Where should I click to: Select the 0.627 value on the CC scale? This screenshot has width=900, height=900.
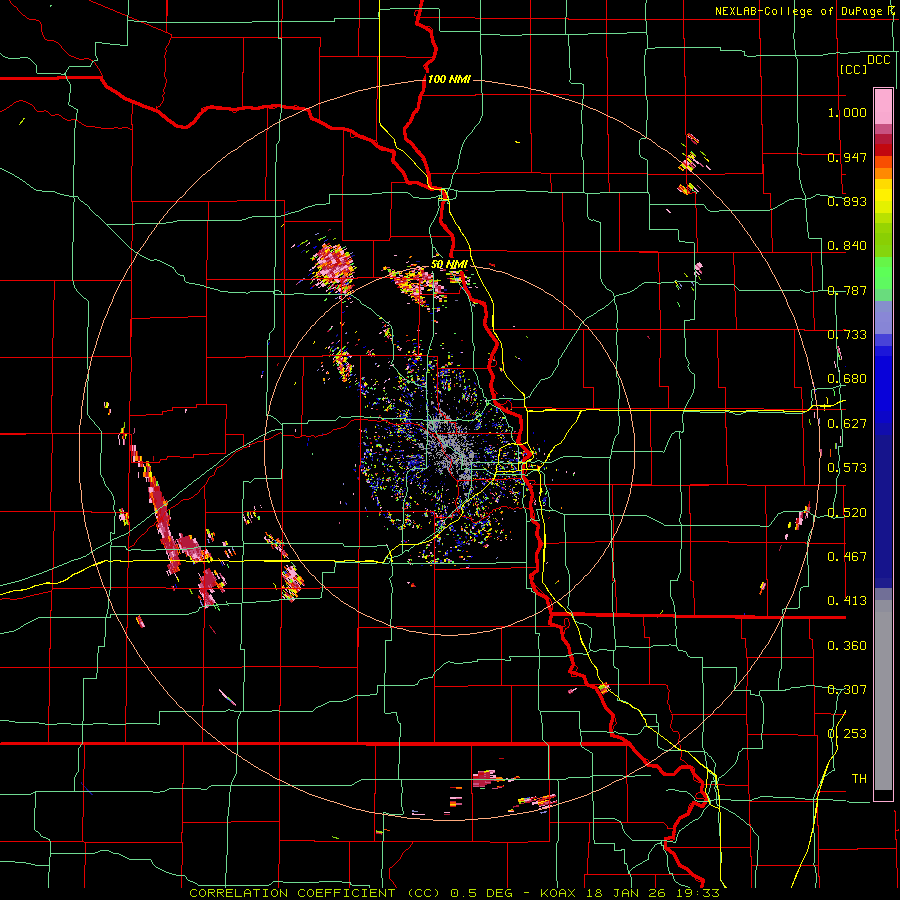point(847,424)
